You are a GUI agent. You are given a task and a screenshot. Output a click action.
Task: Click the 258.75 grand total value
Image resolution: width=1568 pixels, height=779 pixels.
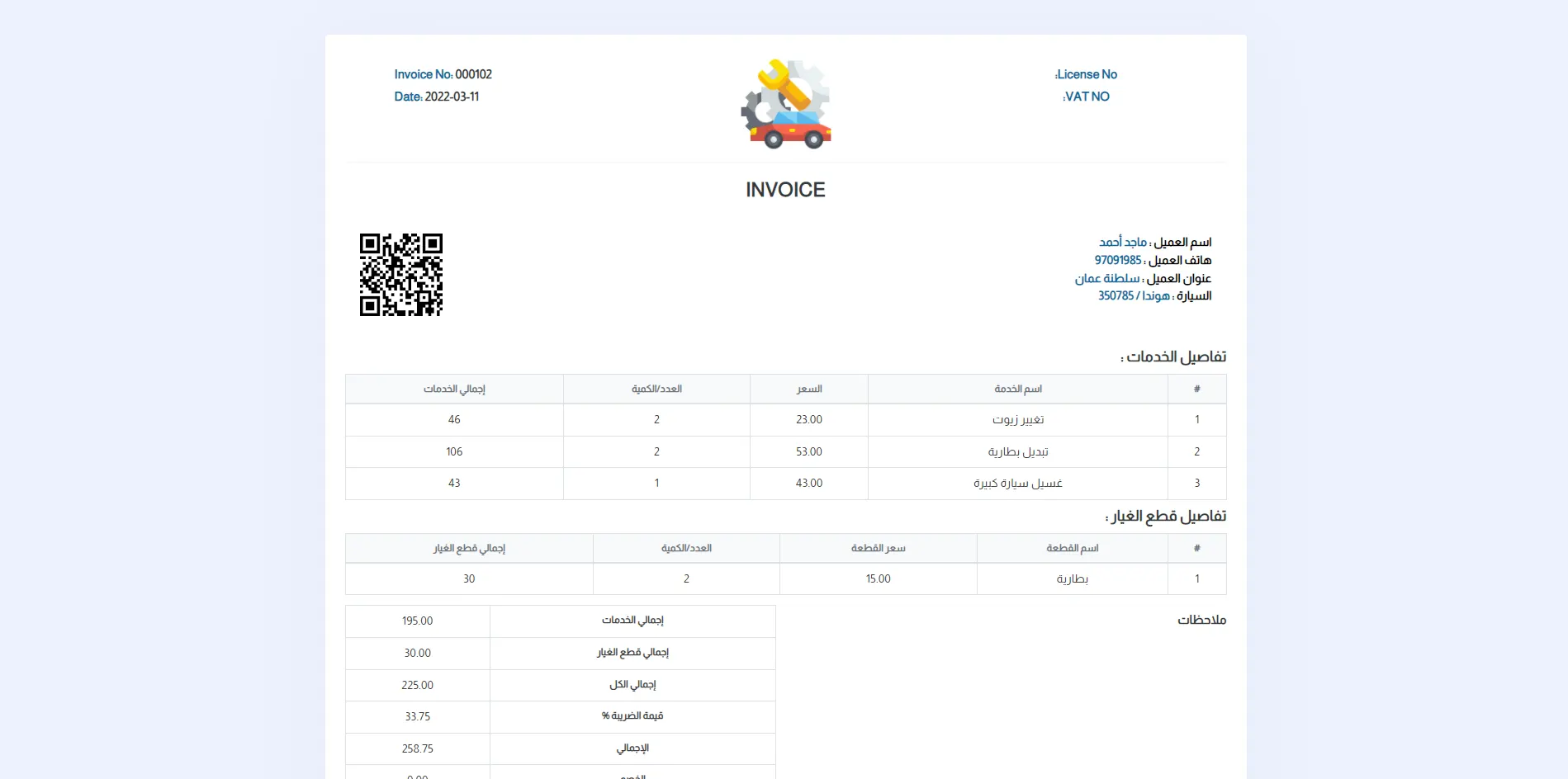[417, 748]
